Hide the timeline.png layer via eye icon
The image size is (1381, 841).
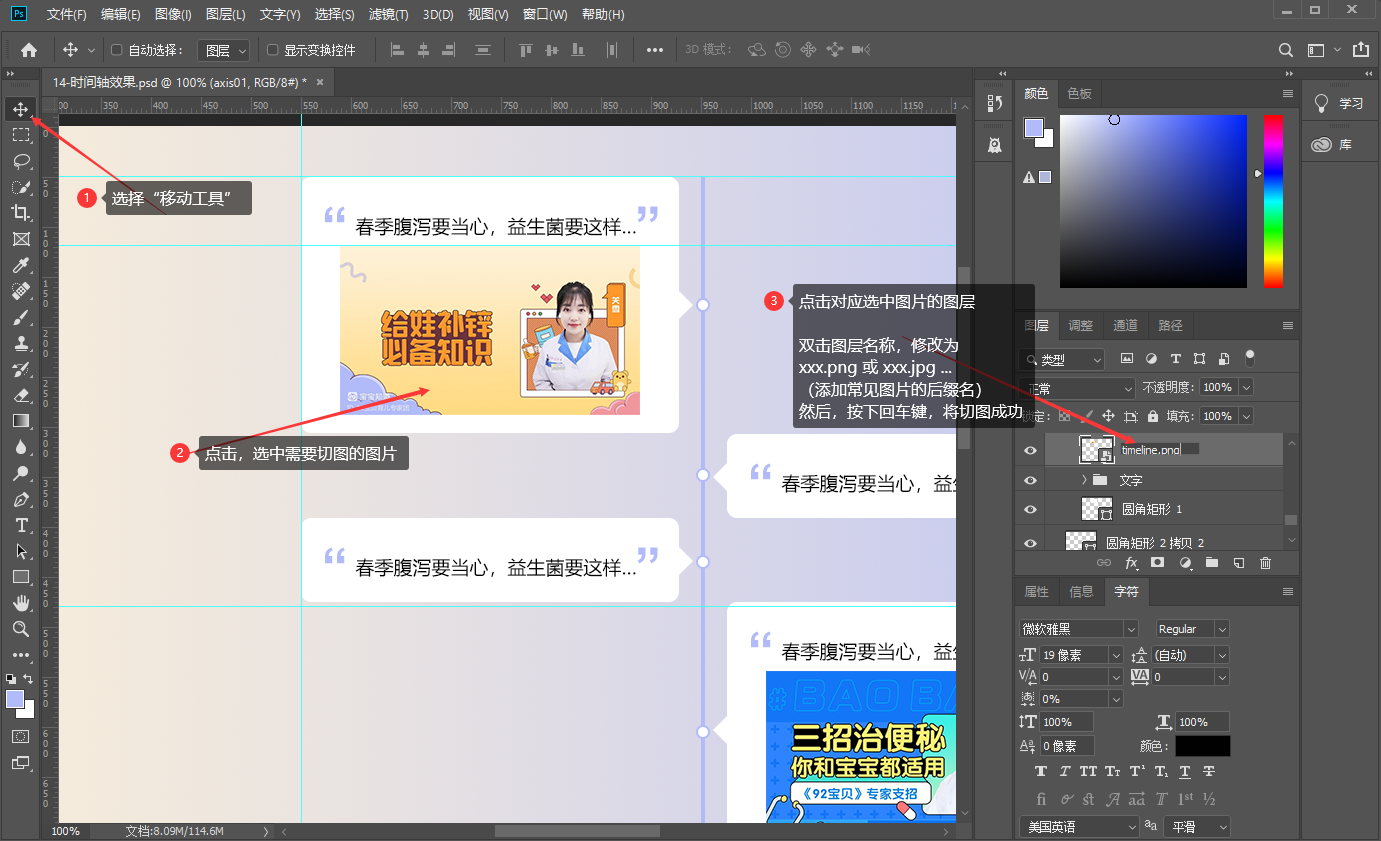pos(1031,451)
